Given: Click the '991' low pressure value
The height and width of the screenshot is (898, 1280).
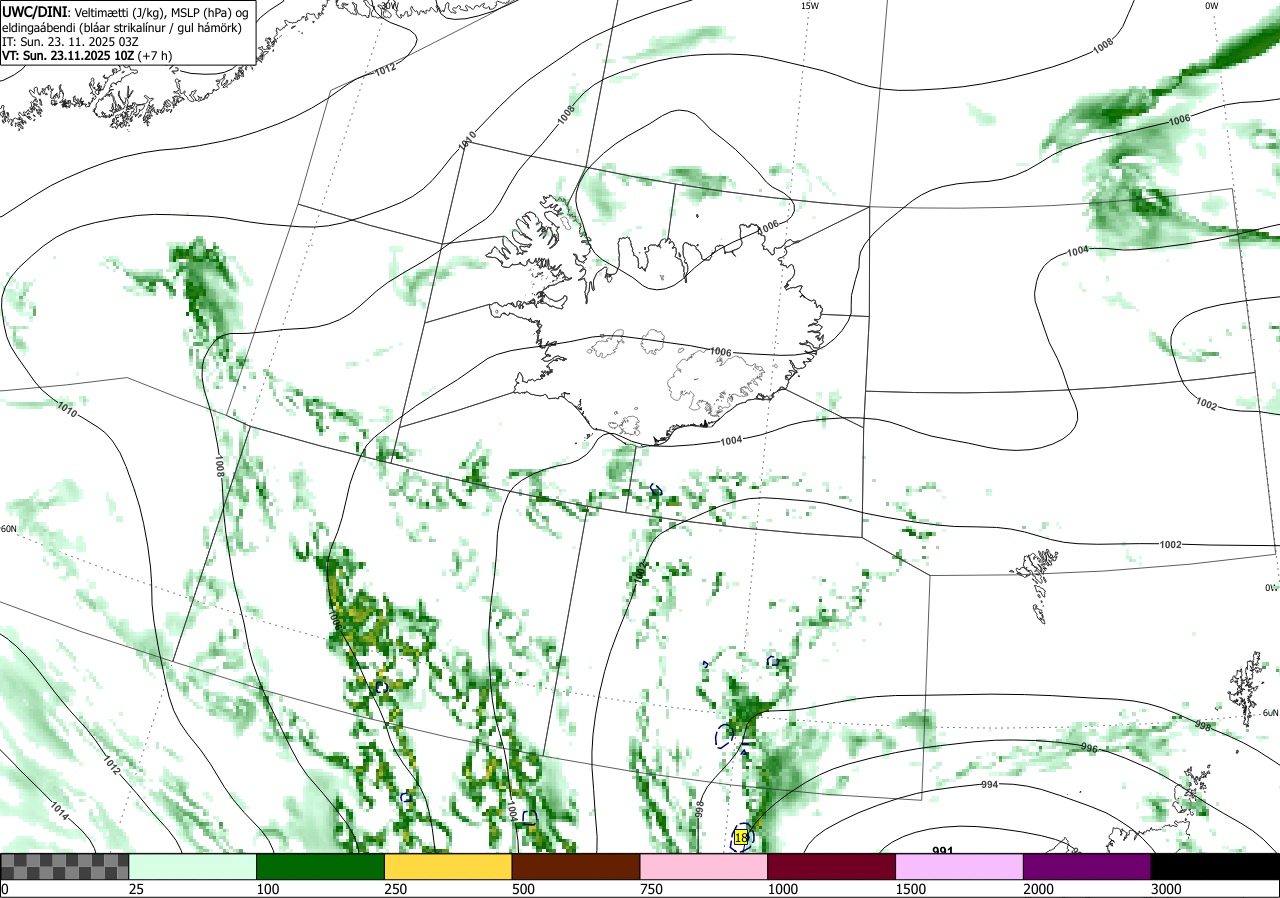Looking at the screenshot, I should click(942, 852).
